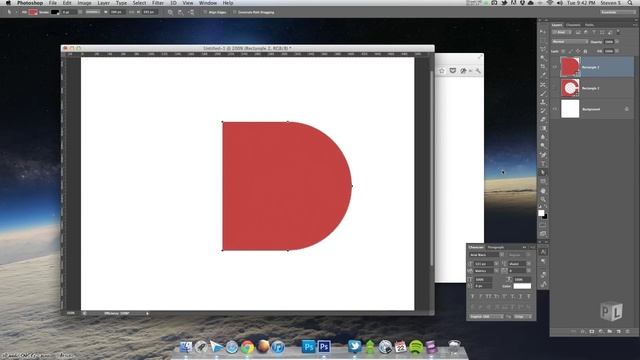Select the Zoom tool
The image size is (640, 360).
point(543,200)
